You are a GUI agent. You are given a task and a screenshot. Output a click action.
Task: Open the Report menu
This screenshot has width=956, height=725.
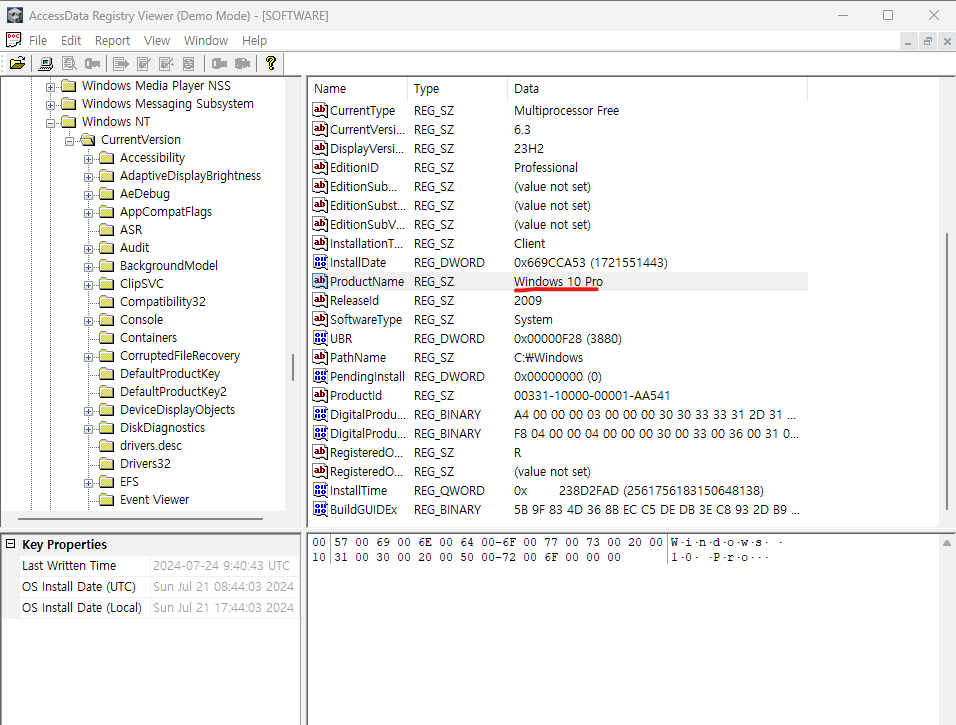112,40
